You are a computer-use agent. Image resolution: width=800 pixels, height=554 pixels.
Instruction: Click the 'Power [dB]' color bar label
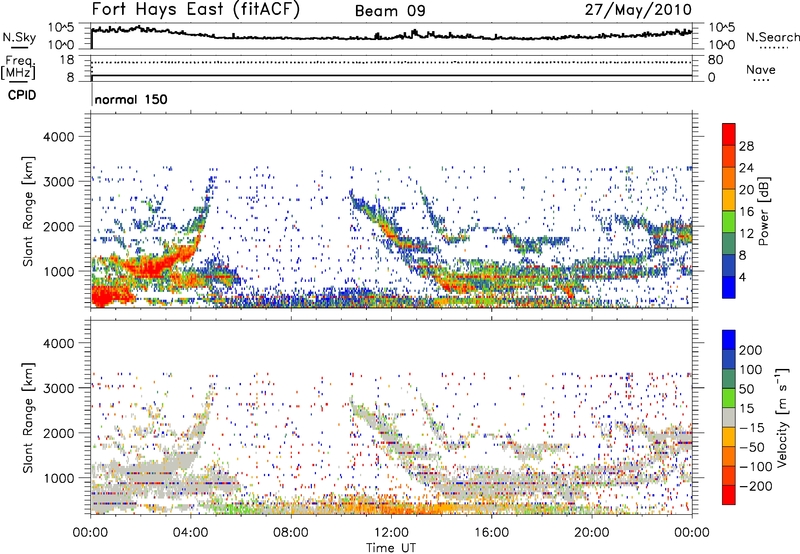pyautogui.click(x=764, y=211)
